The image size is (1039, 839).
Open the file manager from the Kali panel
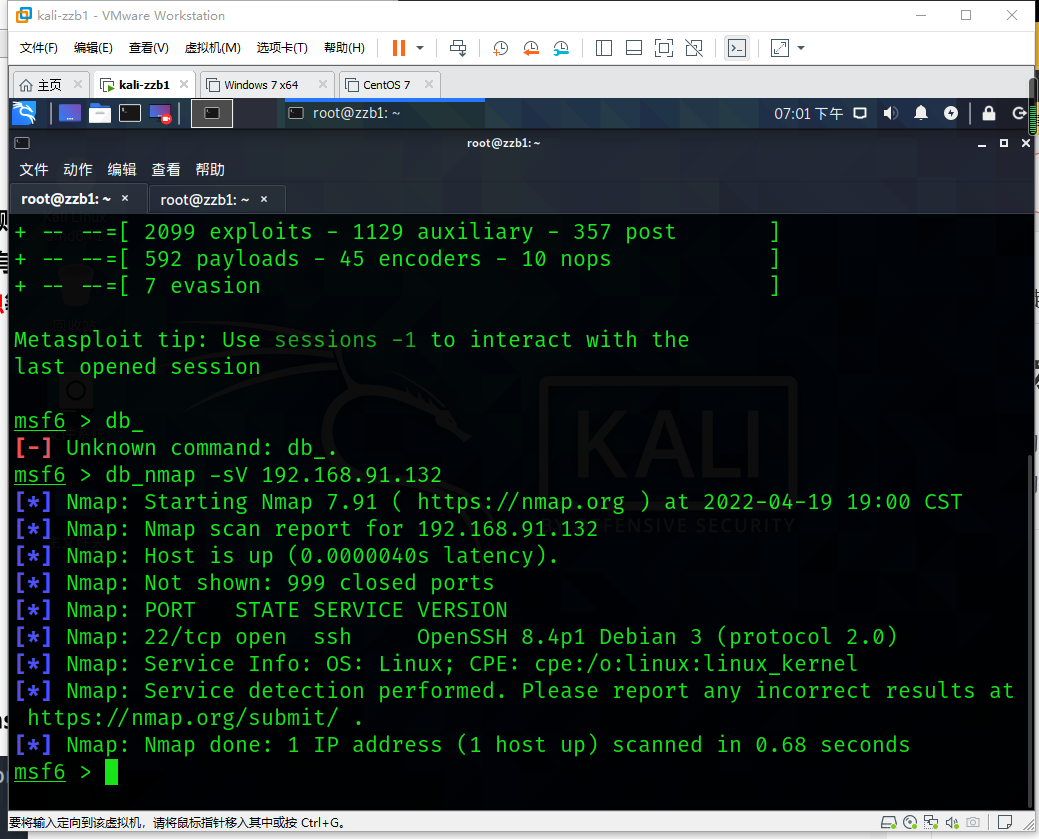(x=100, y=113)
